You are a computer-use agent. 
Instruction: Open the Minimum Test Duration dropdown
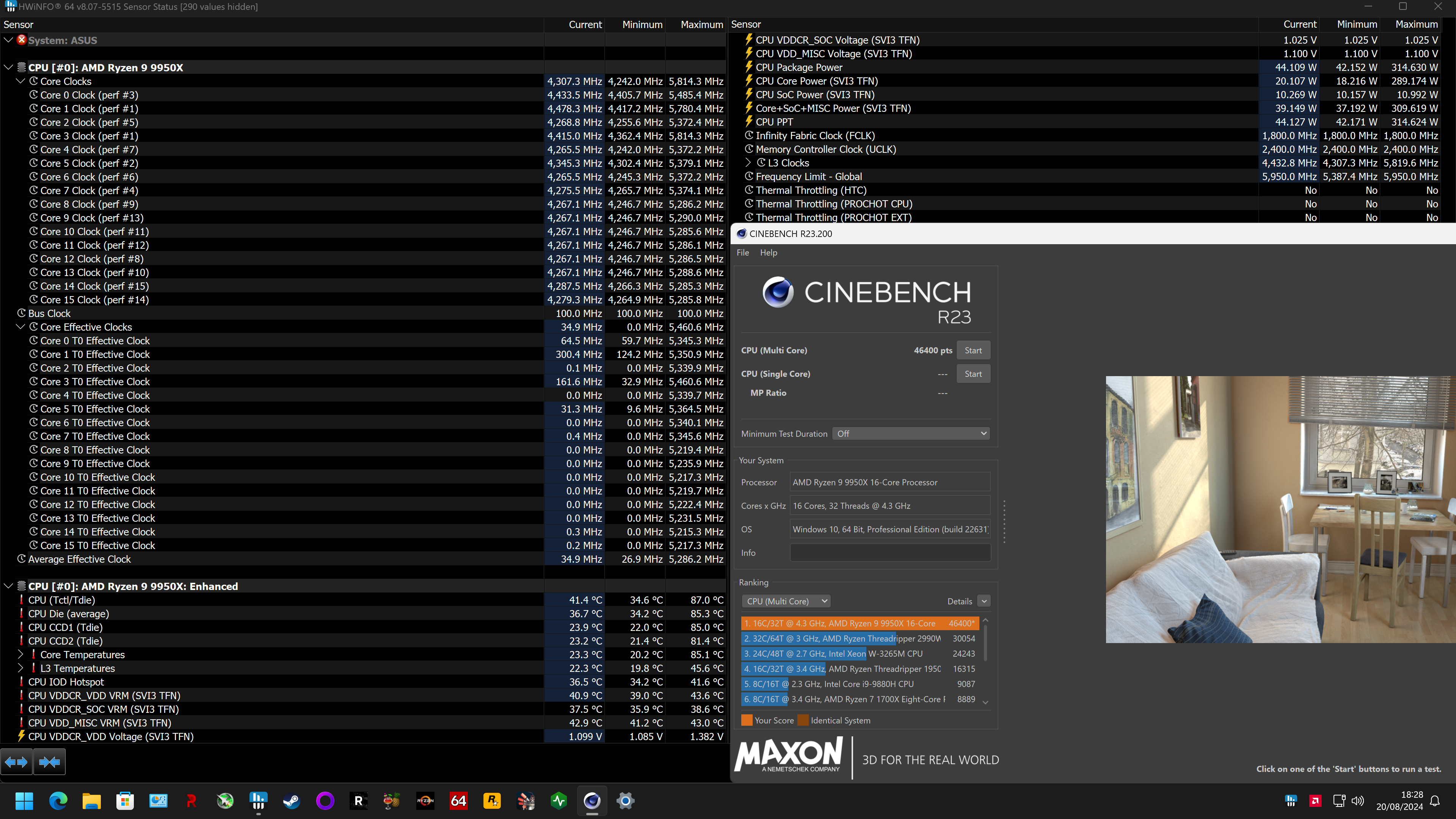(x=911, y=433)
